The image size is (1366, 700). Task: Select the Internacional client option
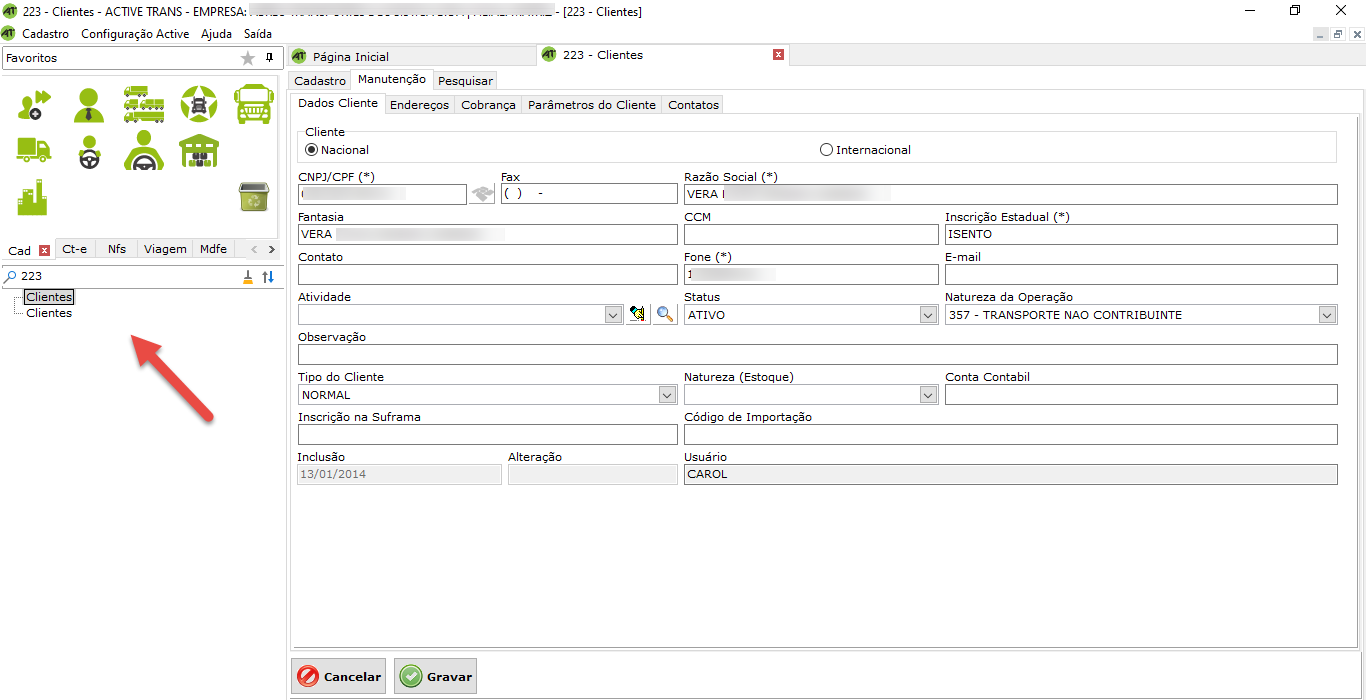(x=826, y=150)
